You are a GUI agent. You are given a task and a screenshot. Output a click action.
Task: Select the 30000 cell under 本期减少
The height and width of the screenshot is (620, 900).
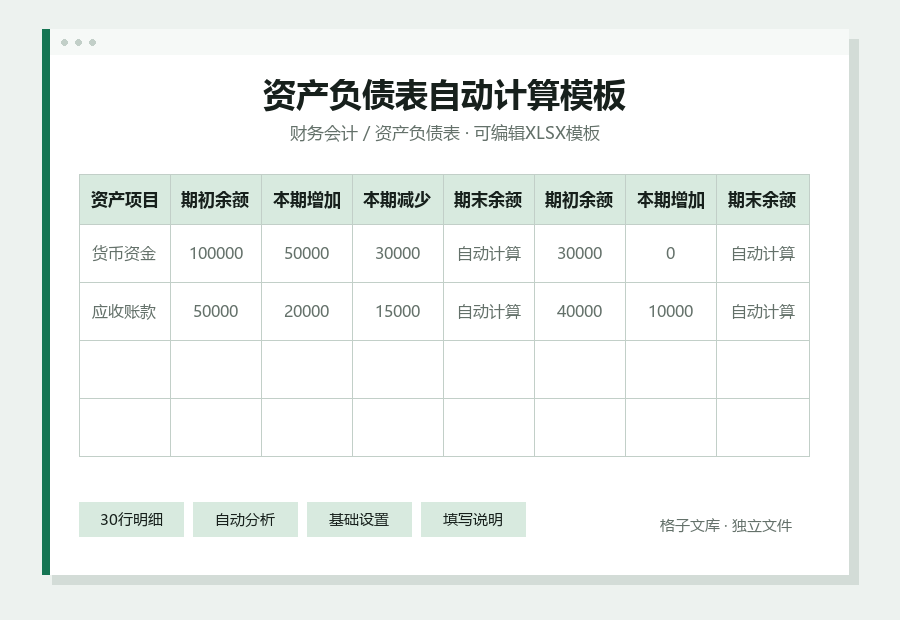(x=398, y=253)
